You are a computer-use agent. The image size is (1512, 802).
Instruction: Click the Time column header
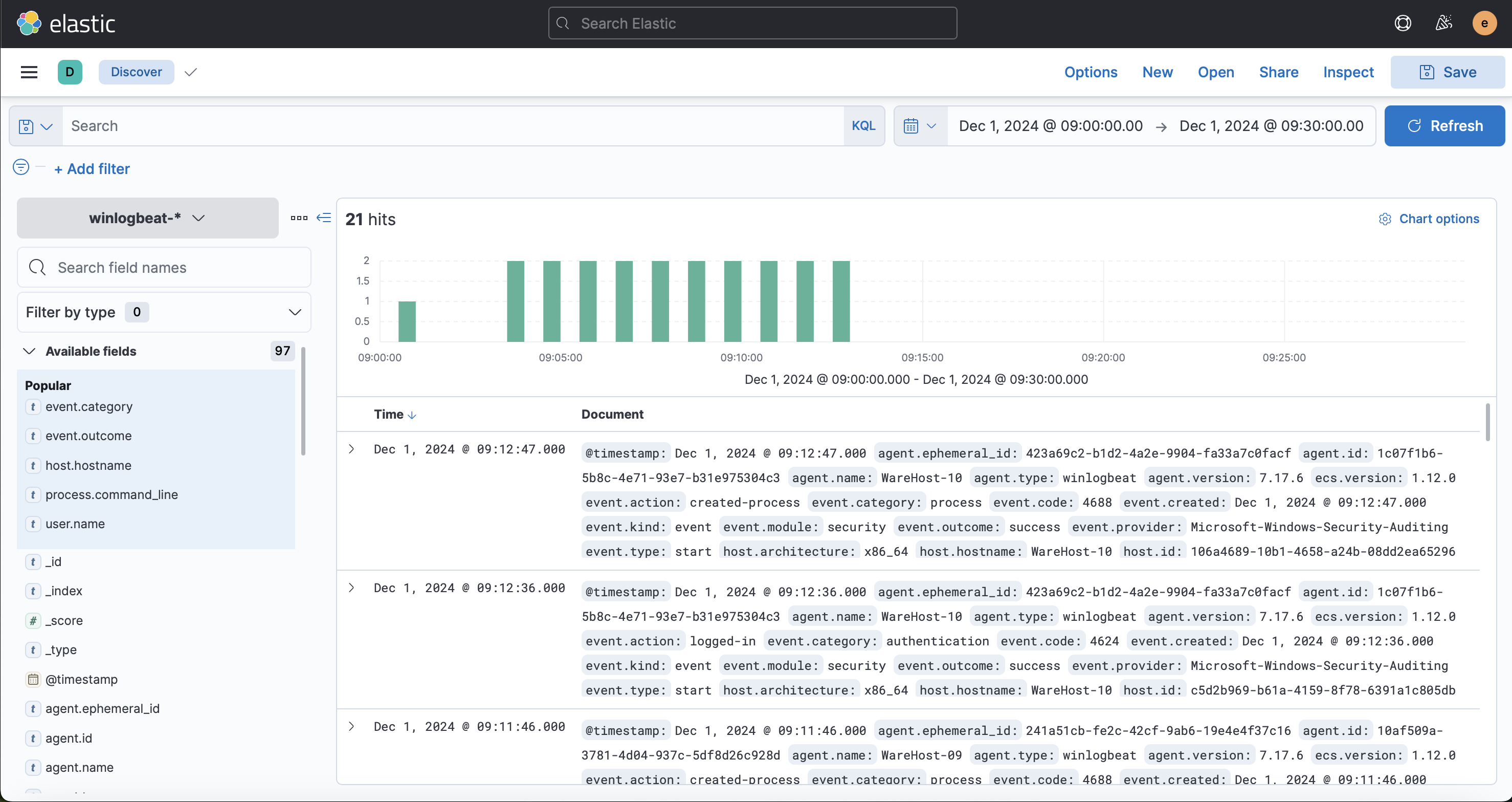tap(389, 415)
